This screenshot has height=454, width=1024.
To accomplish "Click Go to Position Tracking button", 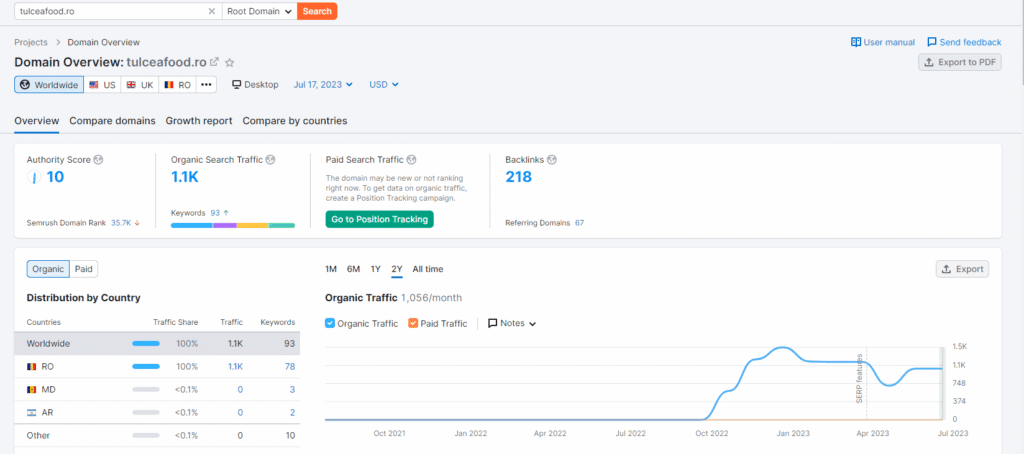I will pos(379,219).
